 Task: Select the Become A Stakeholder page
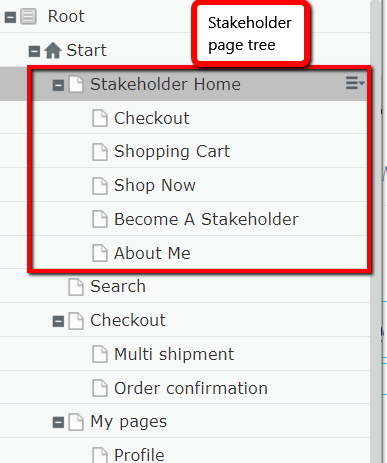click(x=206, y=219)
